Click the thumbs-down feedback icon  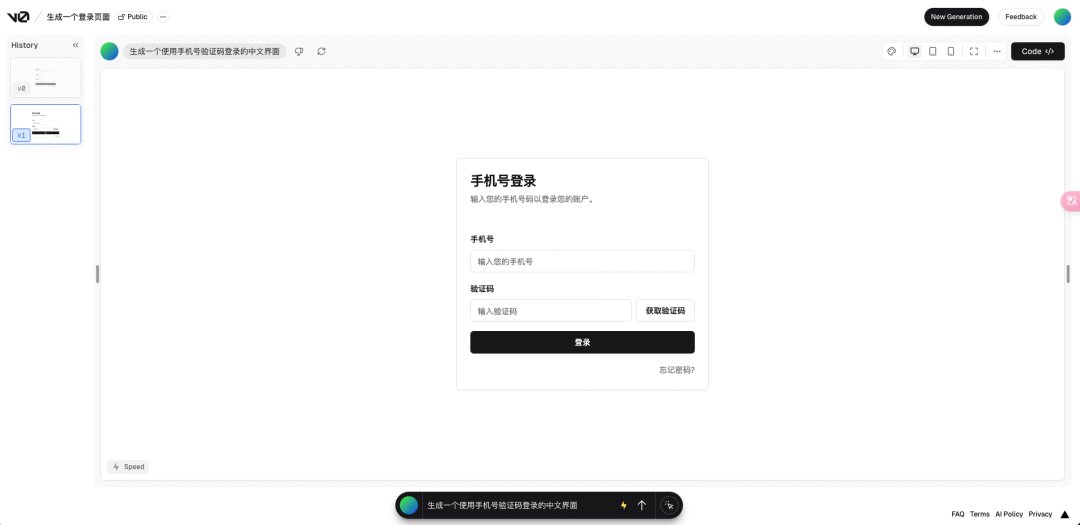[x=299, y=52]
